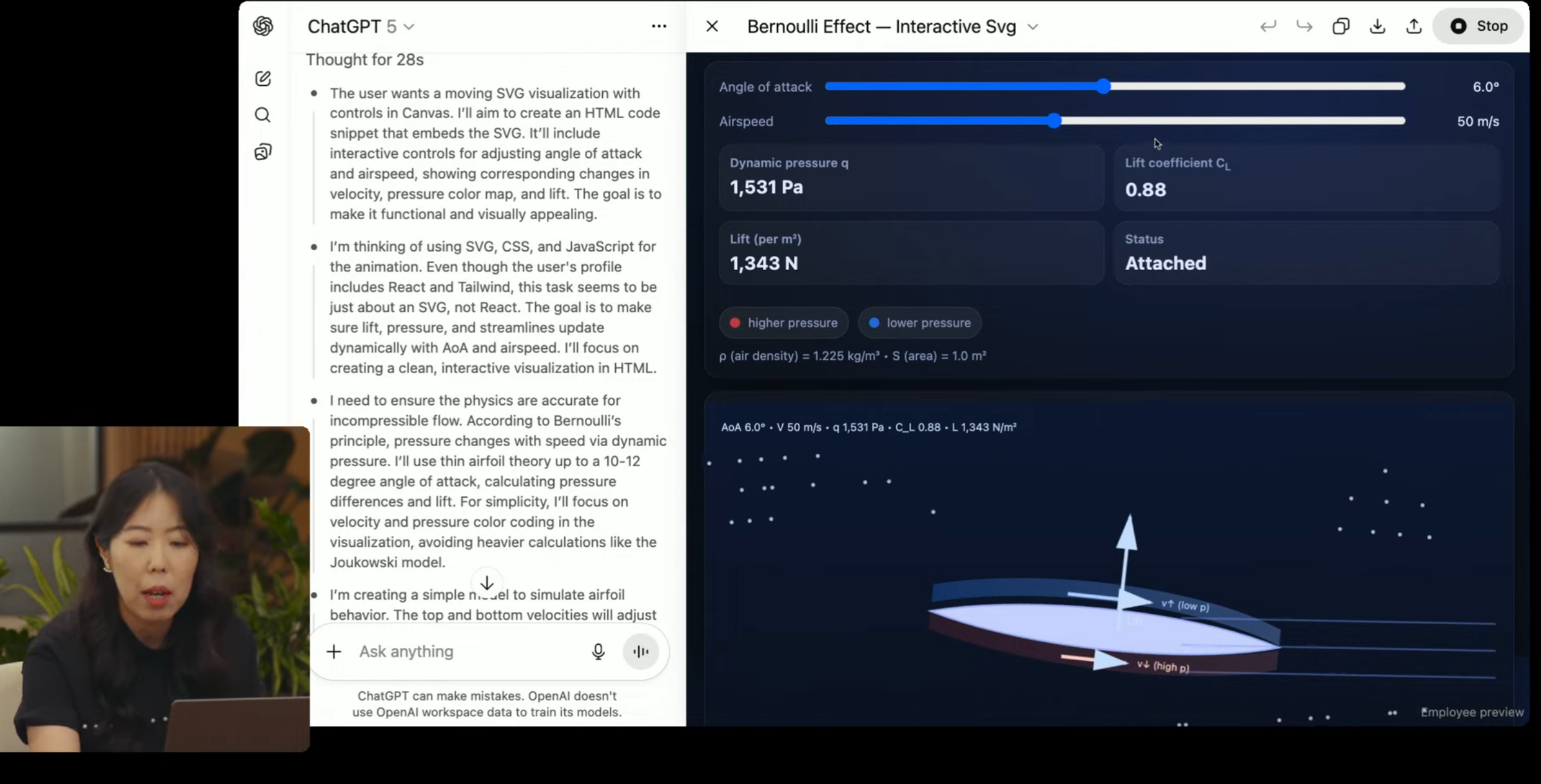Click the presenter webcam video thumbnail
This screenshot has height=784, width=1541.
tap(155, 589)
